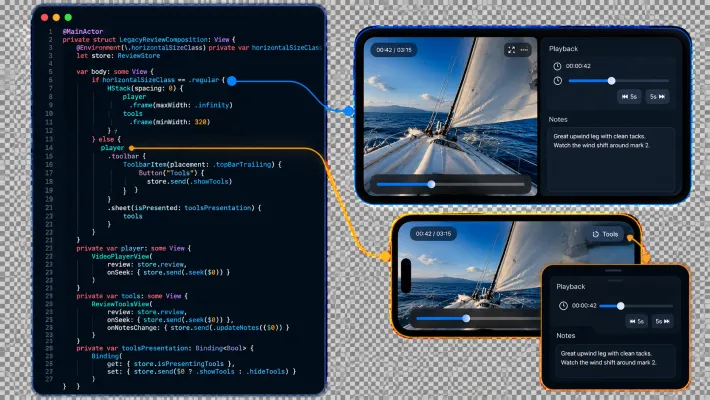Click the 00:42 / 03:15 time badge on phone video
This screenshot has width=710, height=400.
[x=433, y=234]
